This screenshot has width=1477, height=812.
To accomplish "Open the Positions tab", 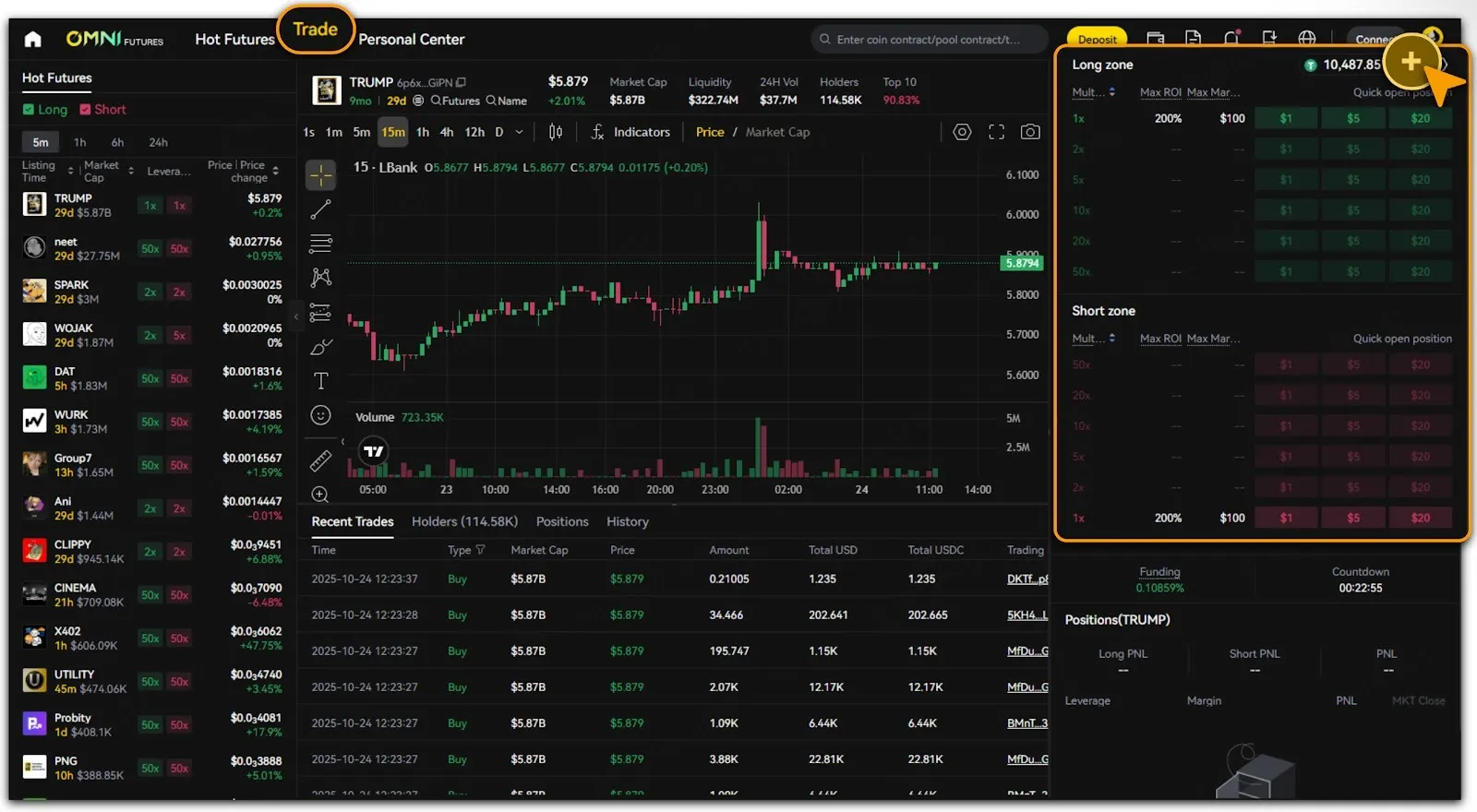I will tap(561, 521).
